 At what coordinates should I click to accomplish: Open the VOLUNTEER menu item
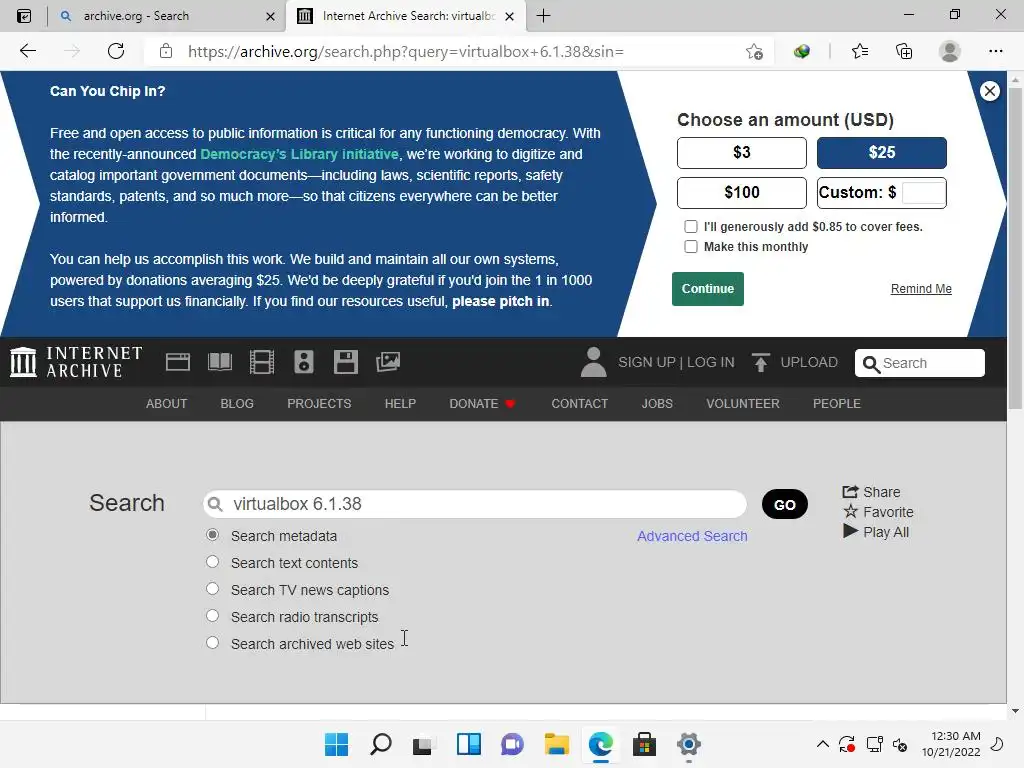tap(743, 404)
